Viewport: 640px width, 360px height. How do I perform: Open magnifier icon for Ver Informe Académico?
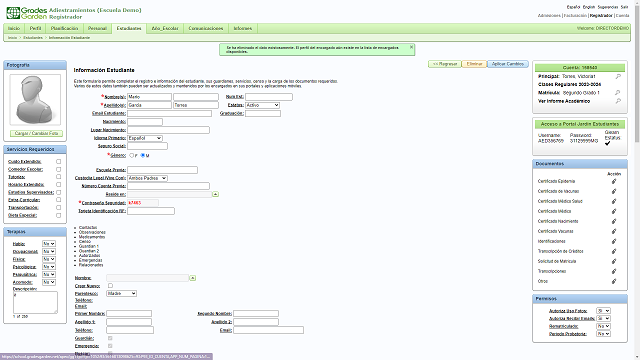pos(618,101)
